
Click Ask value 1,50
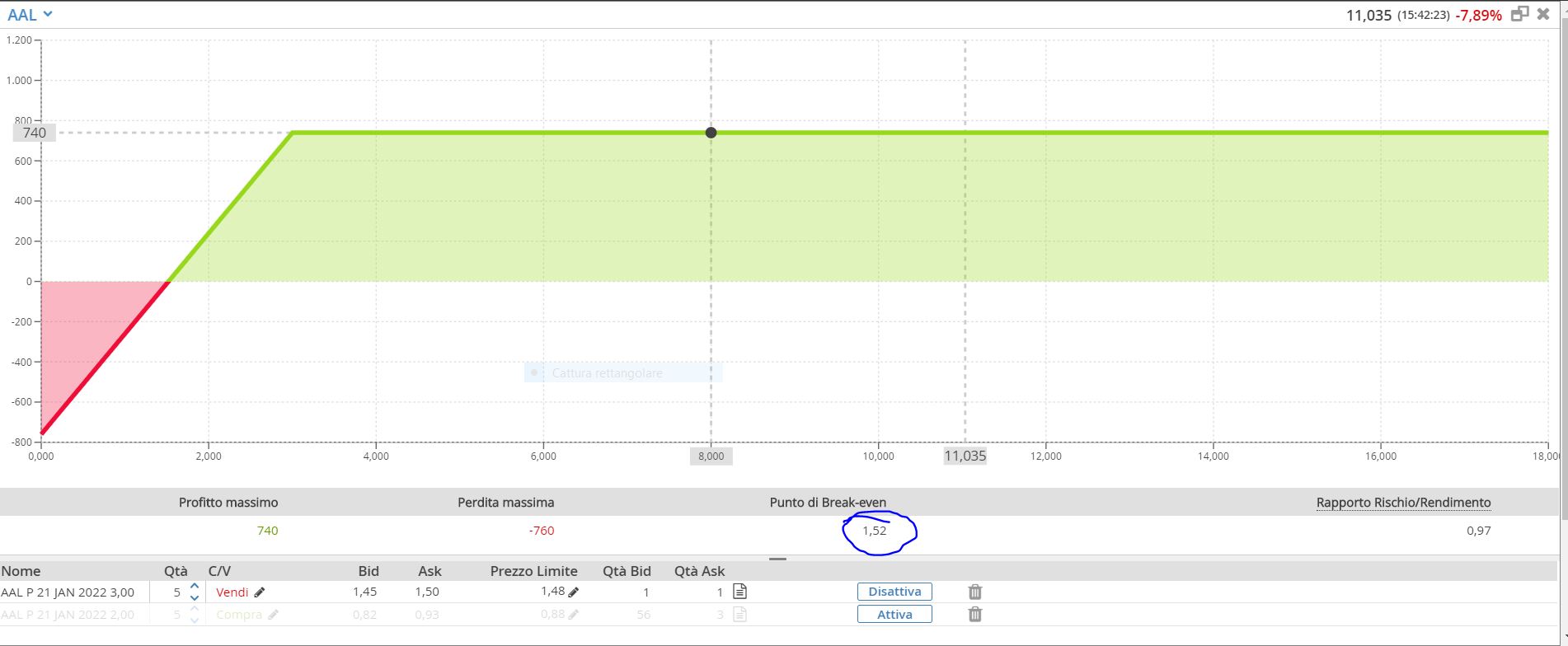tap(427, 592)
